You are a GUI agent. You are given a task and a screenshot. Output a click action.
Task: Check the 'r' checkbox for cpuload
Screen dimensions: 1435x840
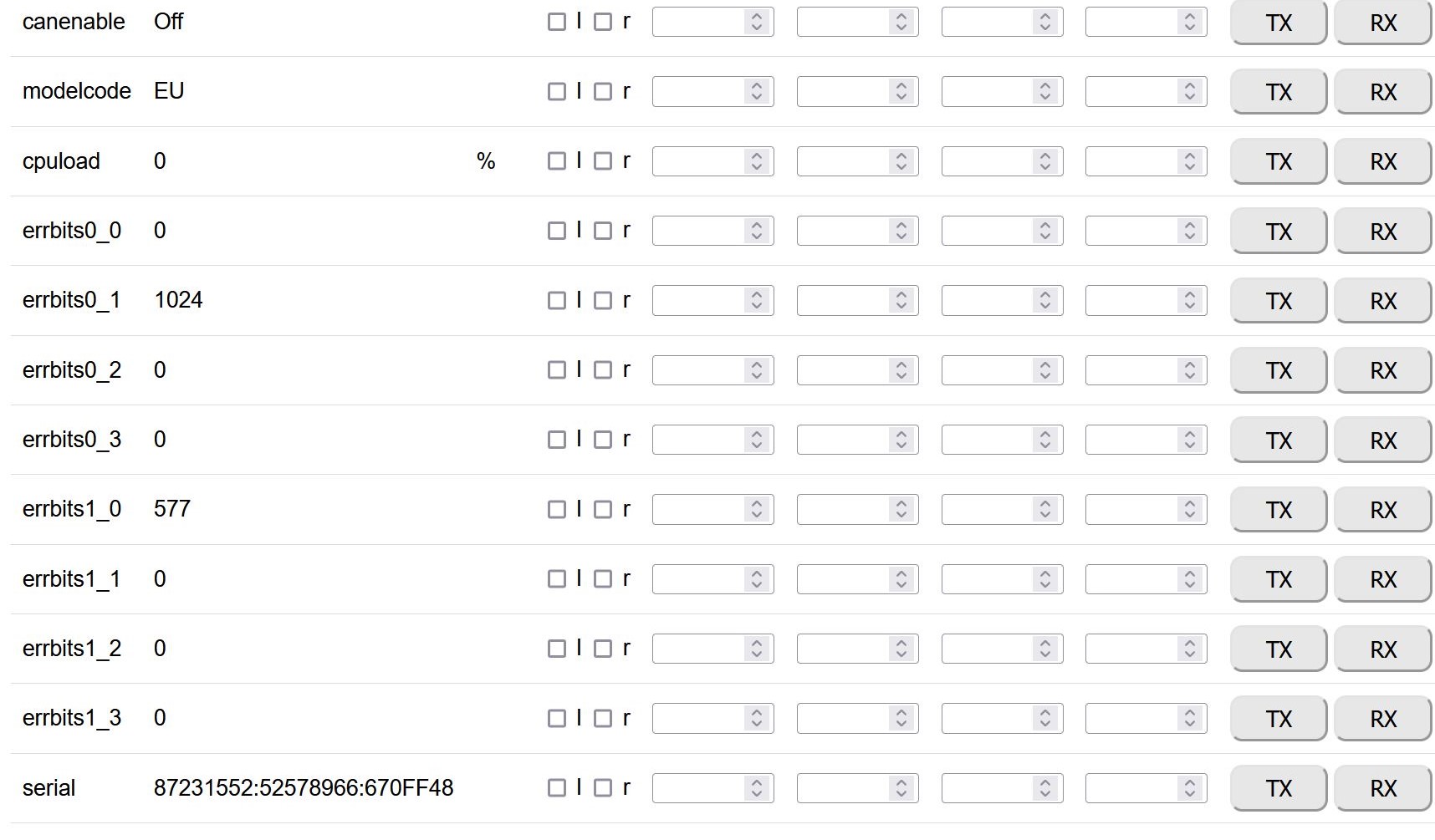[603, 161]
